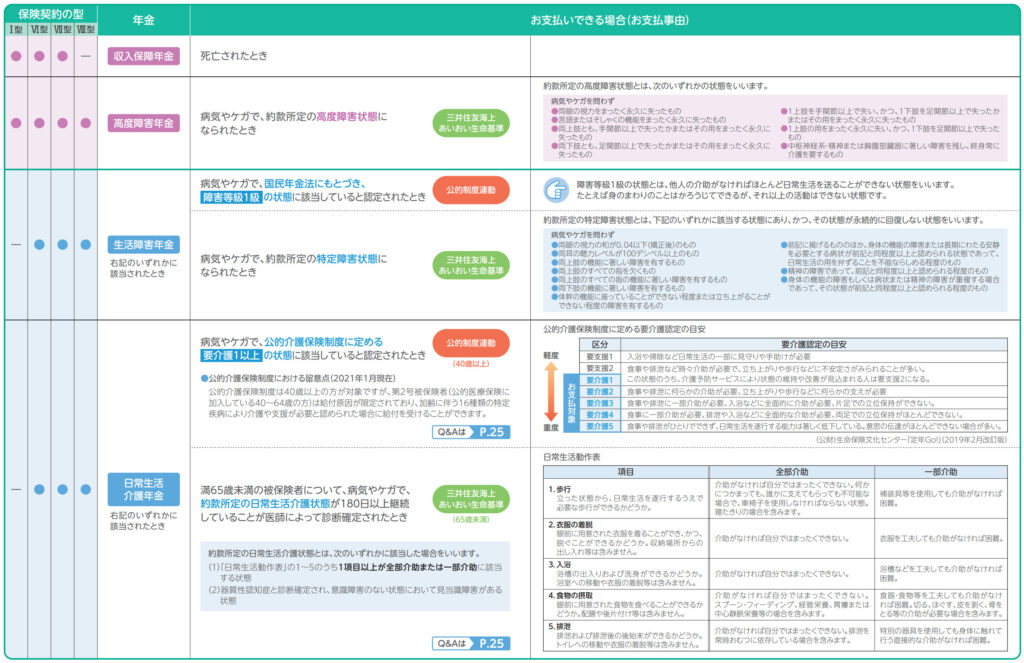Click the orange severity arrow between 軽度 and 重度

click(551, 391)
